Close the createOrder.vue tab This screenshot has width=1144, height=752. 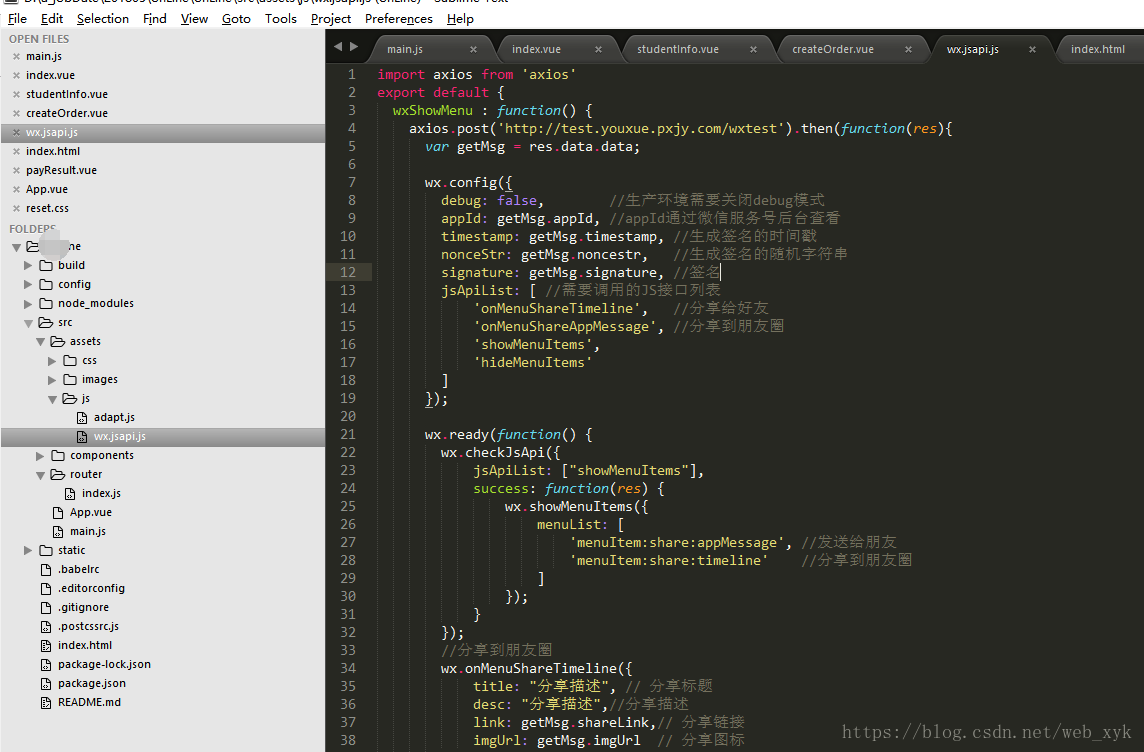908,50
